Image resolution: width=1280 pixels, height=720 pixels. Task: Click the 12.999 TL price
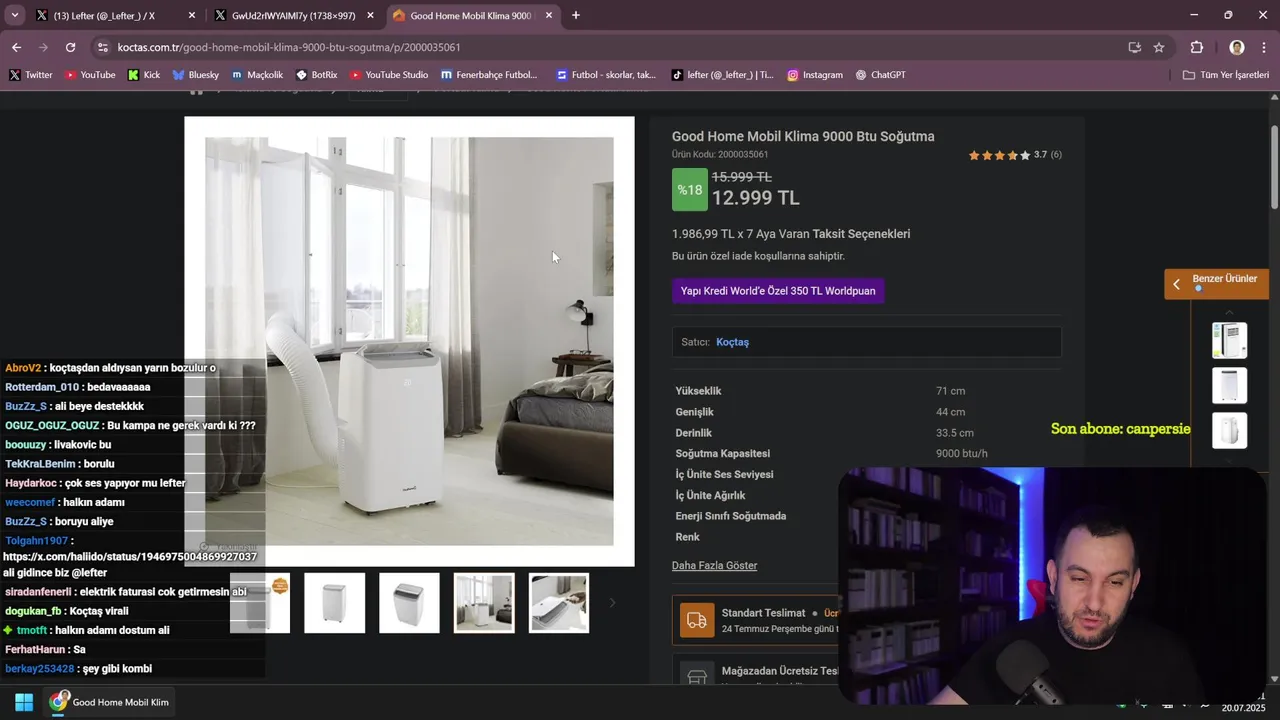(755, 198)
